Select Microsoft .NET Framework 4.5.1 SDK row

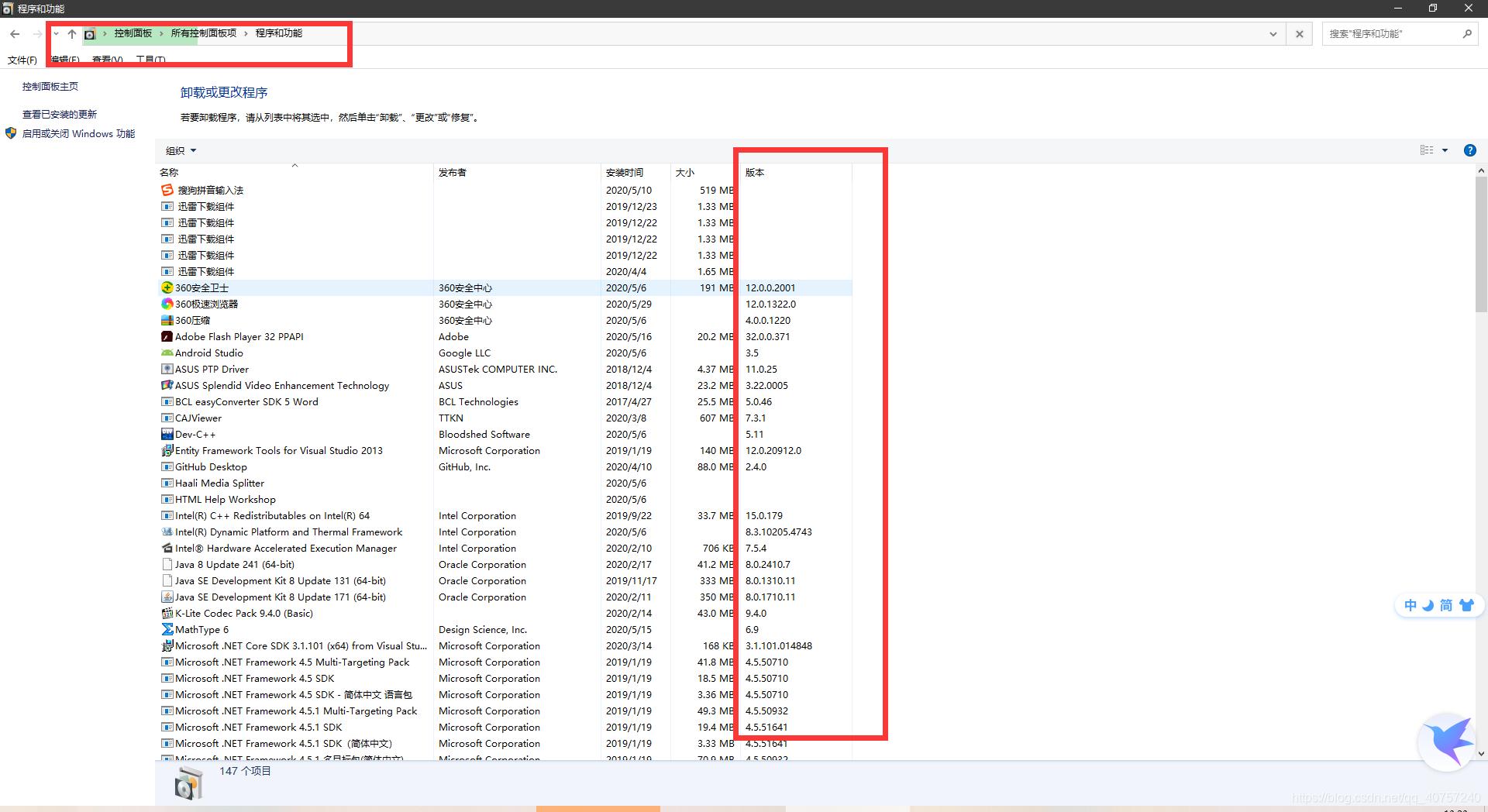click(504, 727)
